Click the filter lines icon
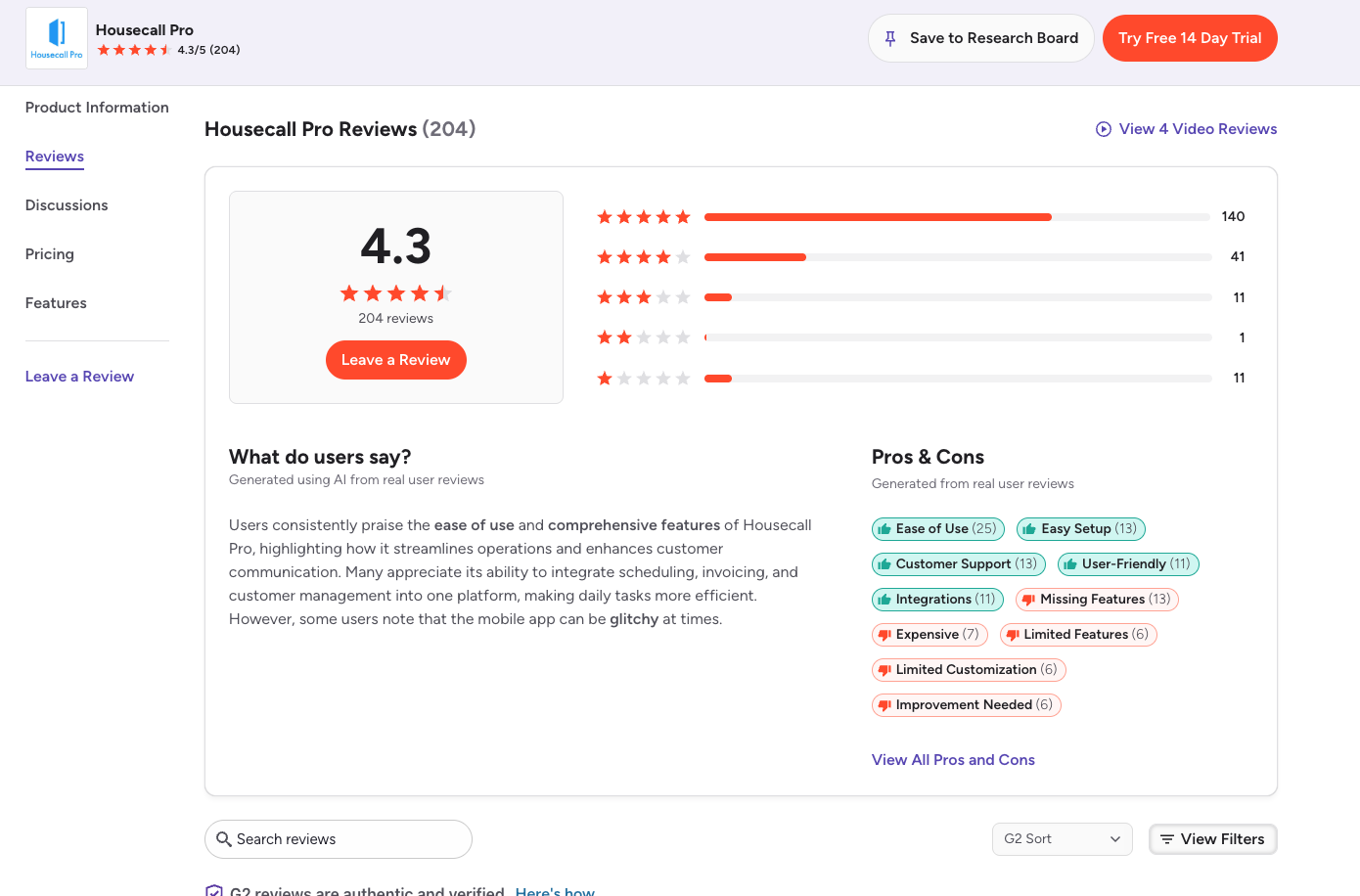1360x896 pixels. (1166, 839)
